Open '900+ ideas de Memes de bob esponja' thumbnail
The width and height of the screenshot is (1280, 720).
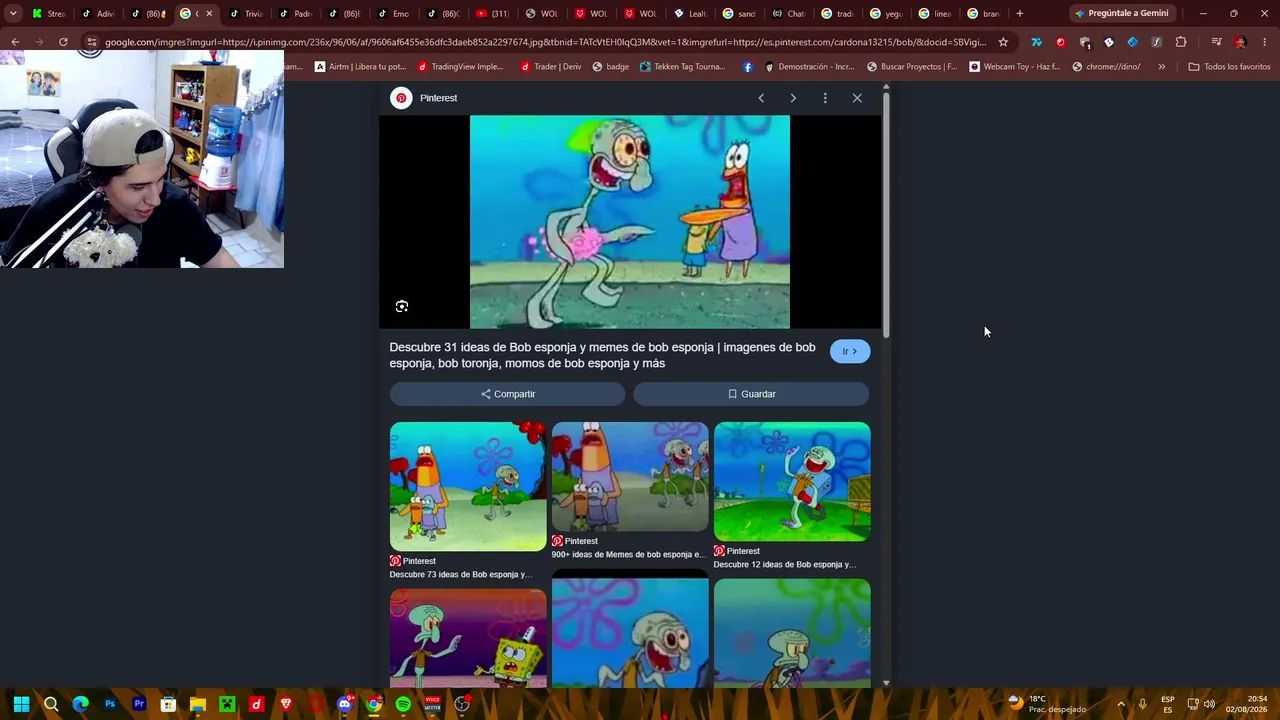[x=630, y=476]
